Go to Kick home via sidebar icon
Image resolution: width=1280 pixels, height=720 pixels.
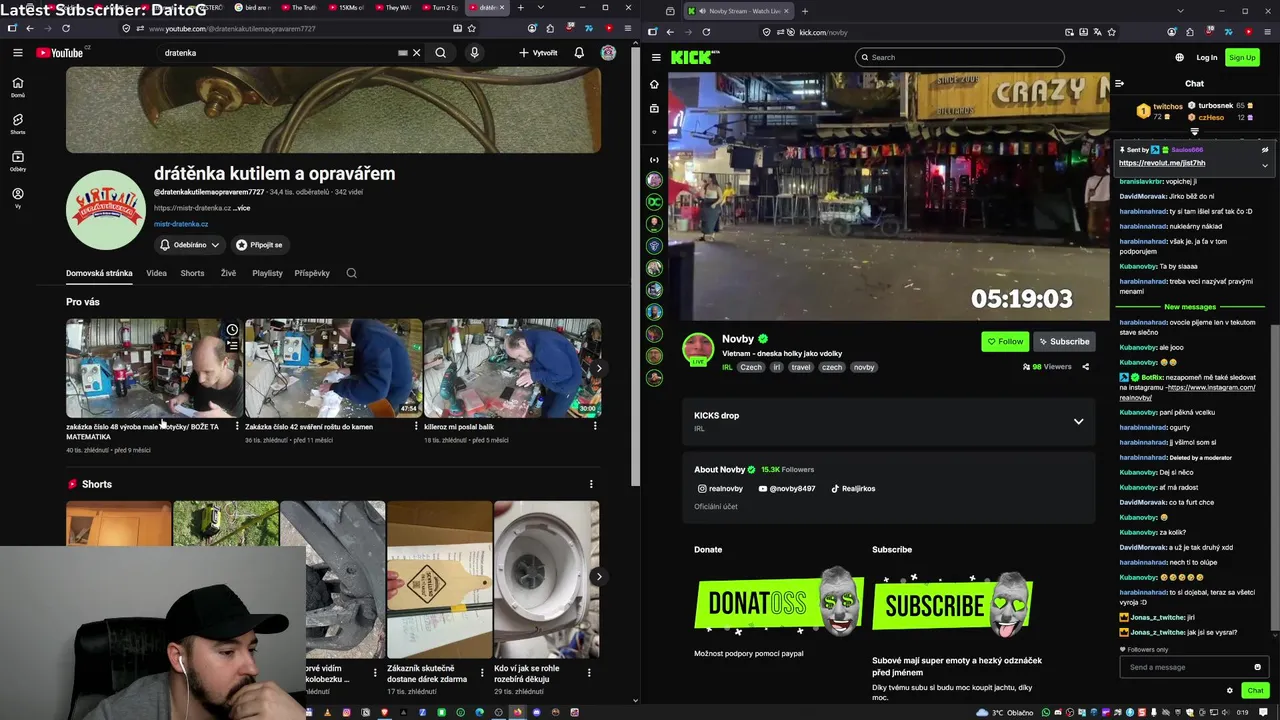pos(654,85)
